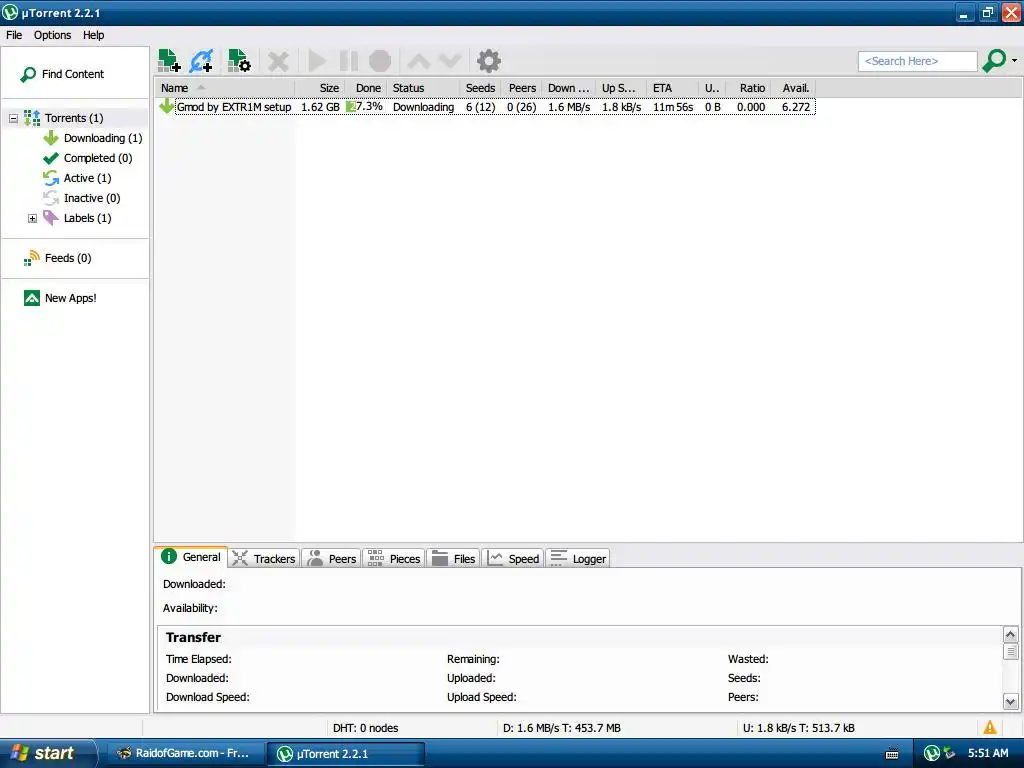Sort list by Done column header
This screenshot has height=768, width=1024.
(365, 88)
